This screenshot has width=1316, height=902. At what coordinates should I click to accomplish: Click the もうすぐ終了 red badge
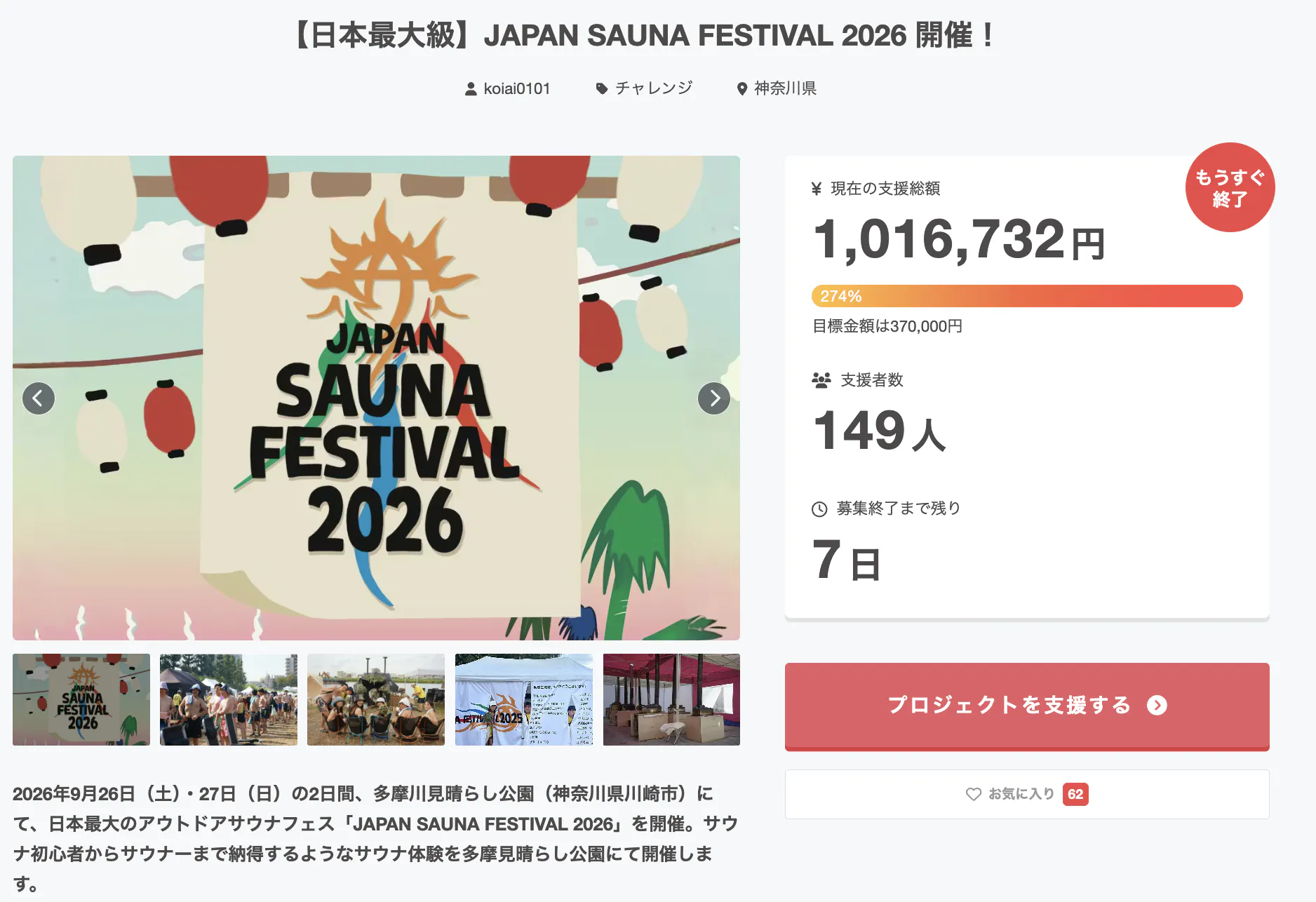click(1229, 188)
